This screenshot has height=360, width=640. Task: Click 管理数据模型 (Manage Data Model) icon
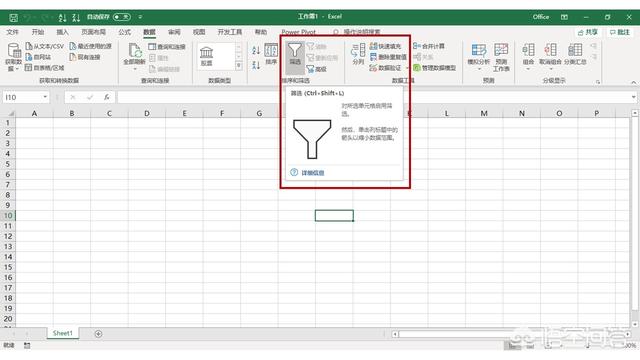point(416,68)
